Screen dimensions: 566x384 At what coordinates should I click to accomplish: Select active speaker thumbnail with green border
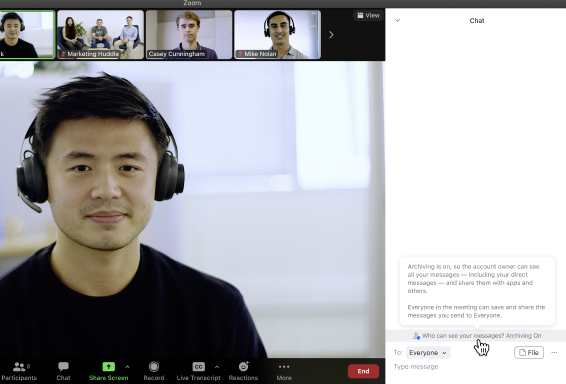click(x=27, y=34)
